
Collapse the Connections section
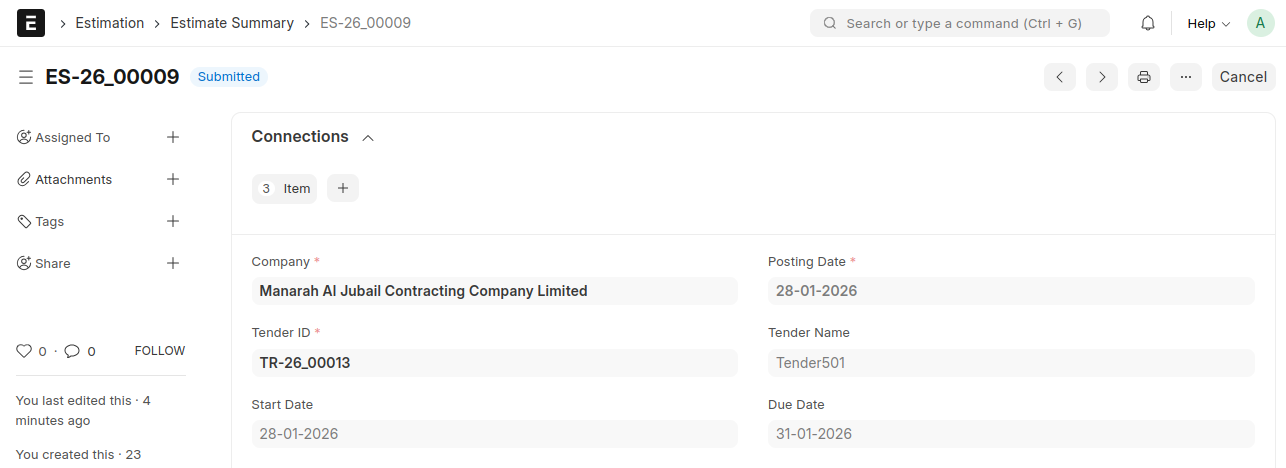pyautogui.click(x=367, y=138)
